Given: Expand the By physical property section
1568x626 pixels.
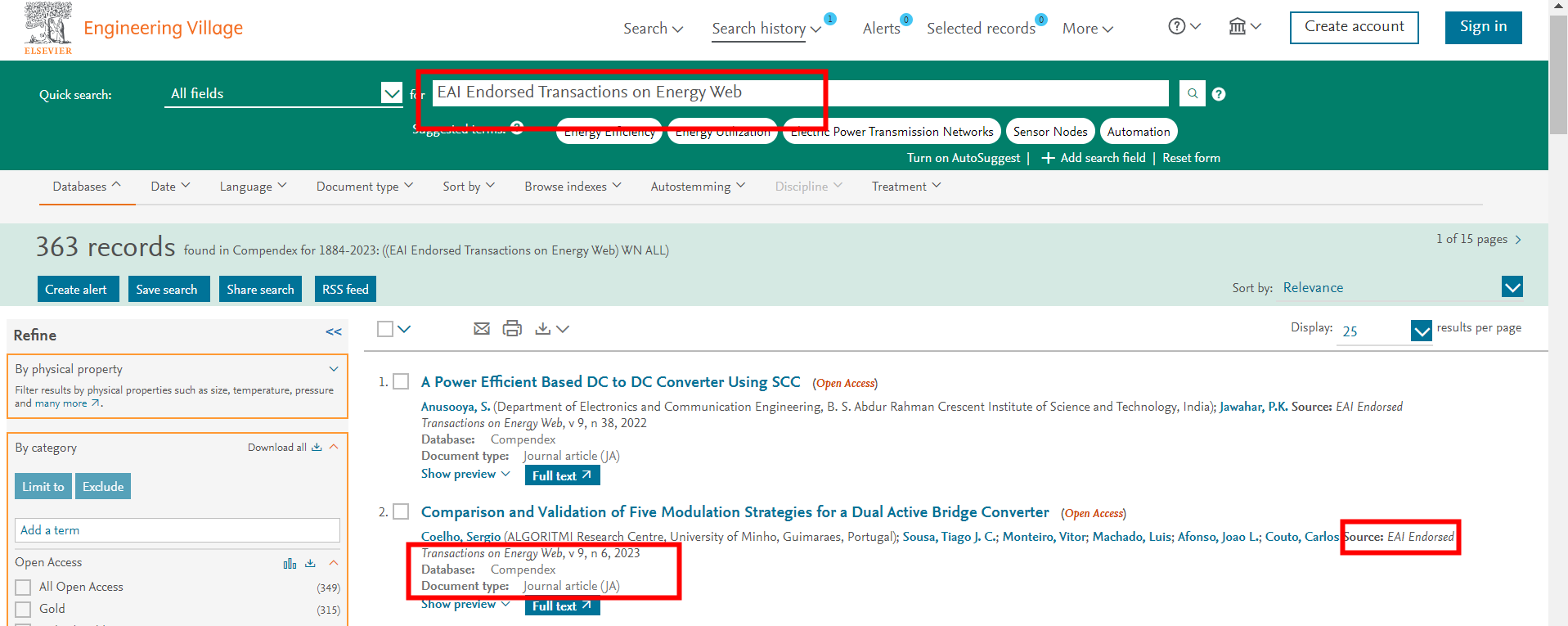Looking at the screenshot, I should coord(334,369).
